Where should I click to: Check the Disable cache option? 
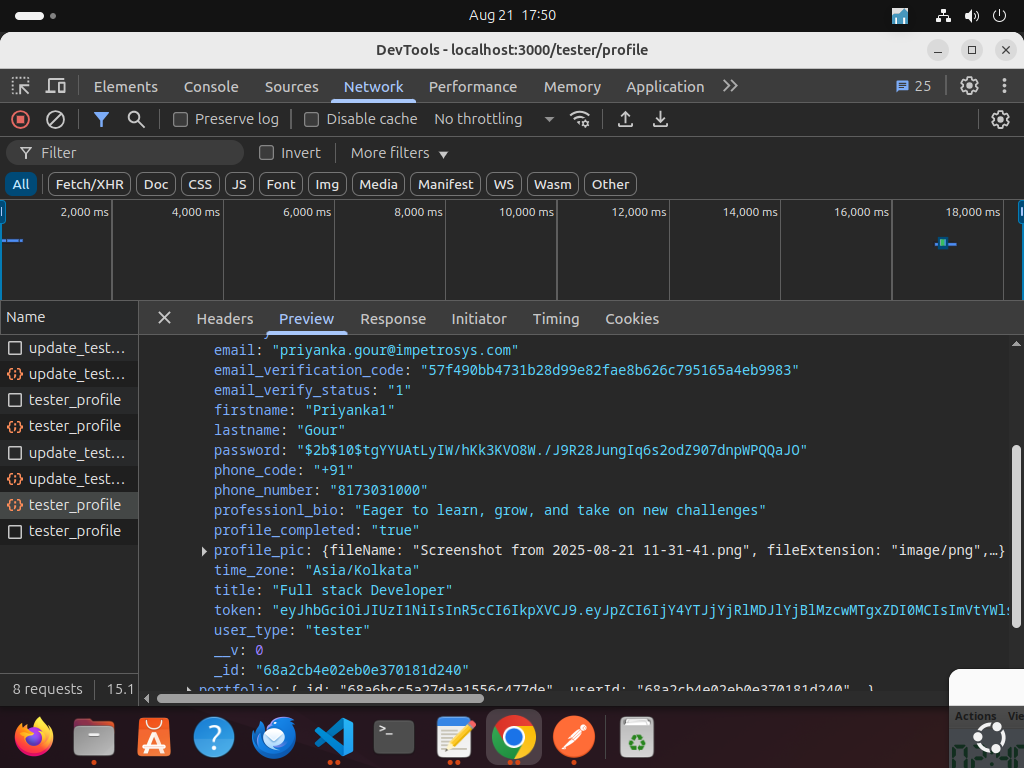click(312, 119)
